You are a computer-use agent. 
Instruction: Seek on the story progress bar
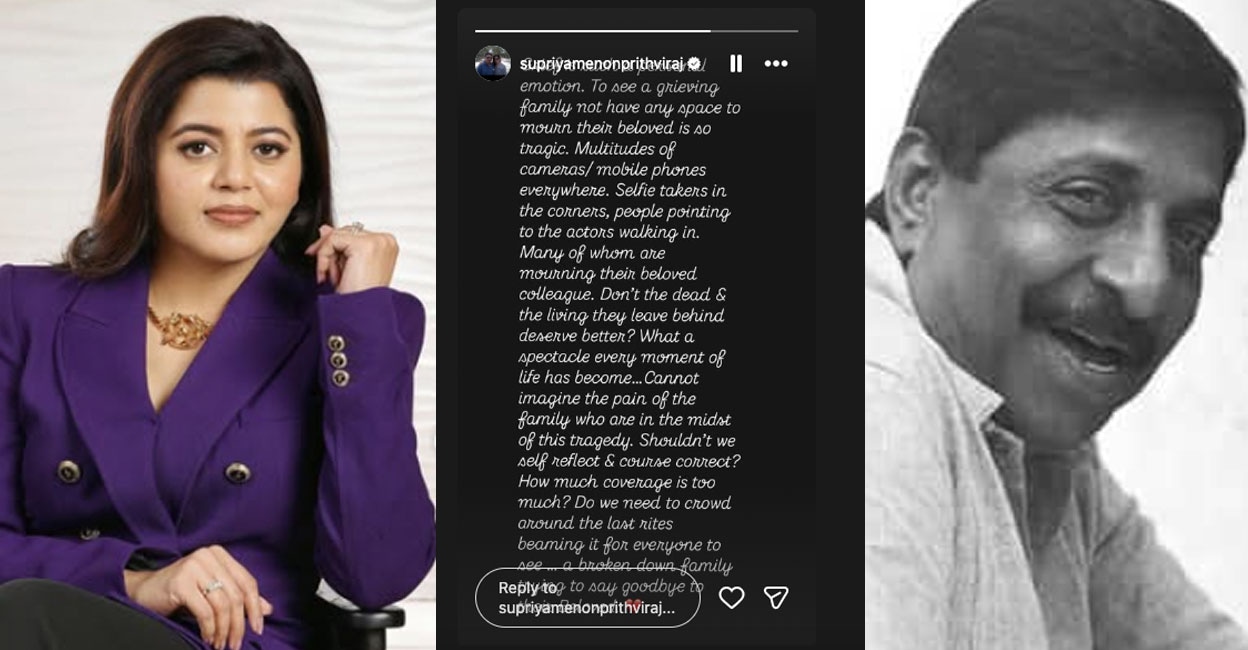coord(636,31)
